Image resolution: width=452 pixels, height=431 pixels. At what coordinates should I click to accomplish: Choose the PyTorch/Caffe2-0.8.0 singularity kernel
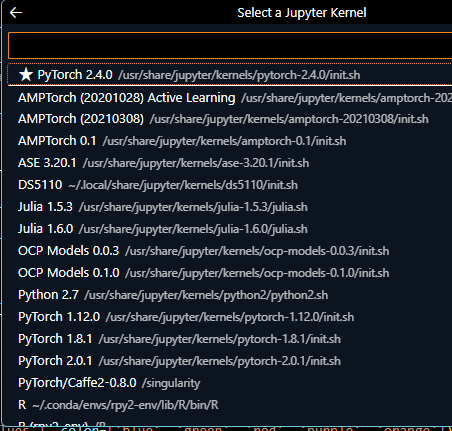pos(230,383)
